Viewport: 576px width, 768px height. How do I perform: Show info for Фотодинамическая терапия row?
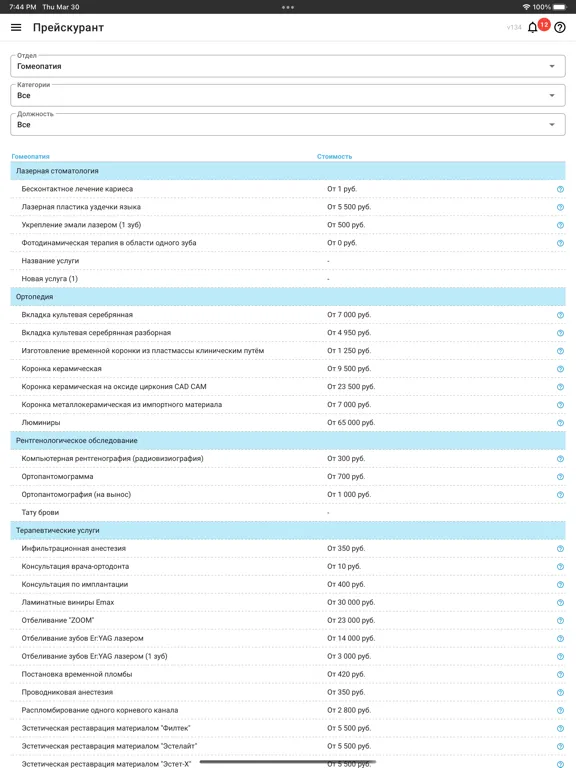[x=560, y=243]
